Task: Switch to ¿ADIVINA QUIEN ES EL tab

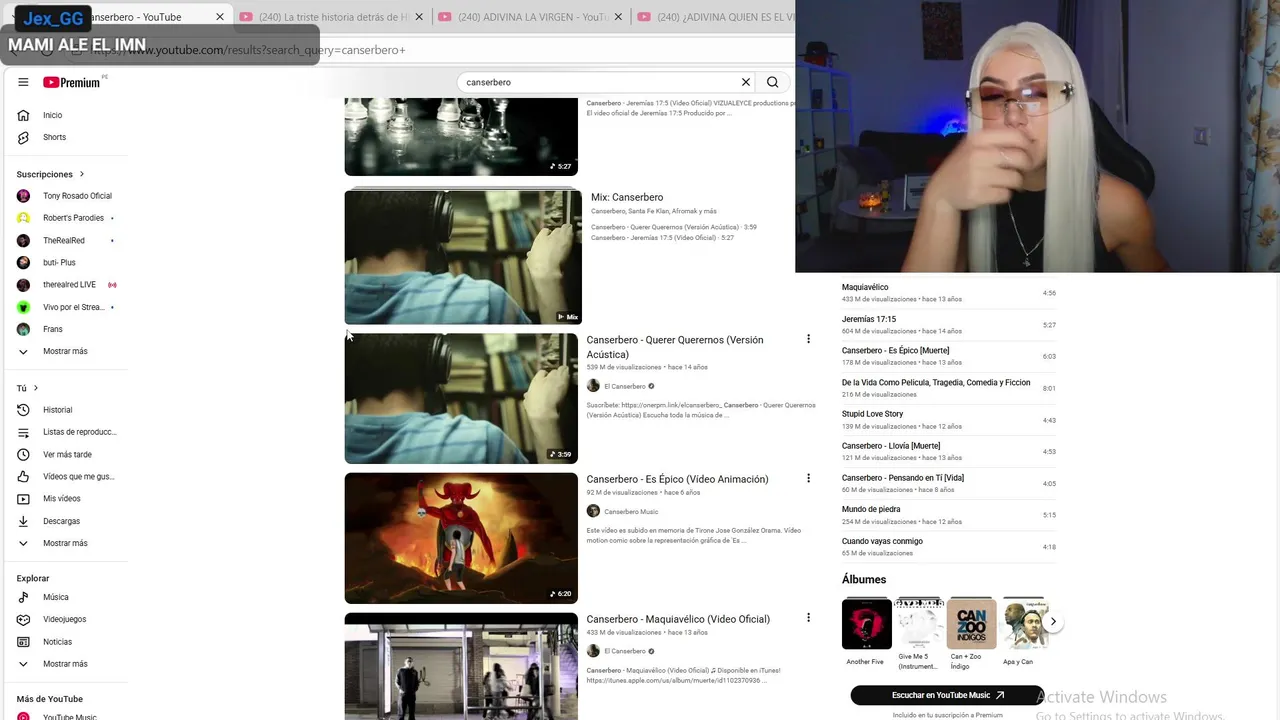Action: pyautogui.click(x=715, y=17)
